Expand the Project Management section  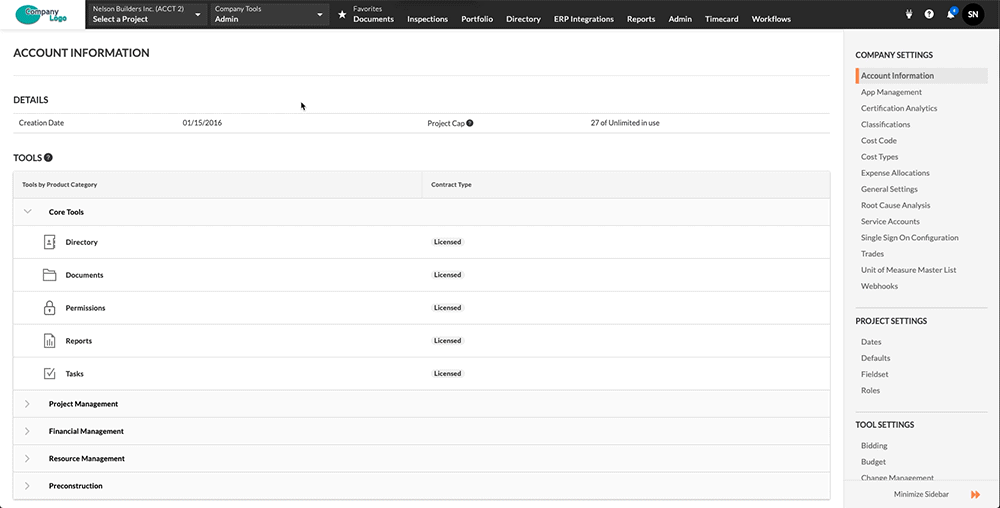(28, 404)
